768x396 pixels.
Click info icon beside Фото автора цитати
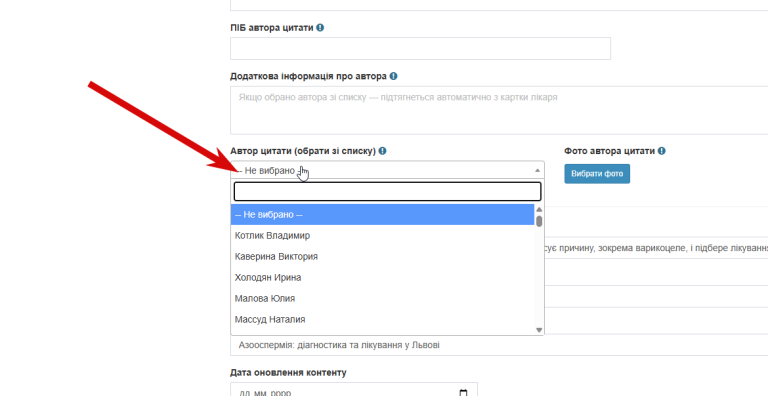[x=662, y=151]
